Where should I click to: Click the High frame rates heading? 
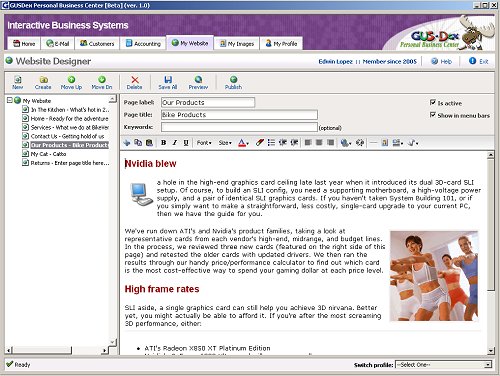(x=162, y=289)
